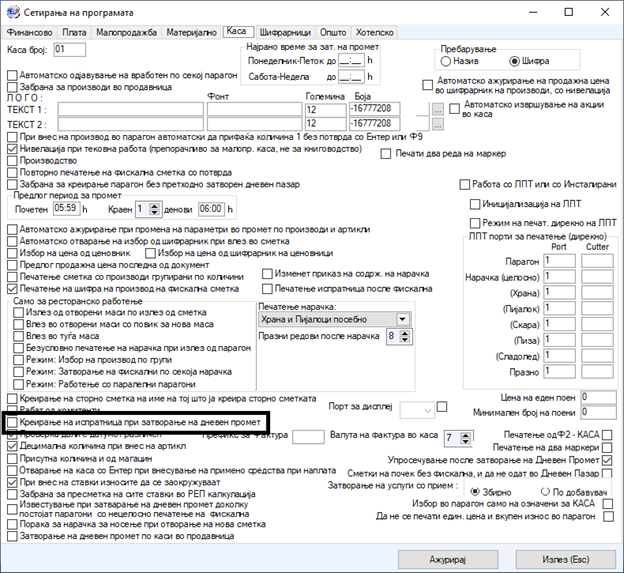Decrease Краен денови spinner value
Image resolution: width=624 pixels, height=573 pixels.
pos(155,212)
